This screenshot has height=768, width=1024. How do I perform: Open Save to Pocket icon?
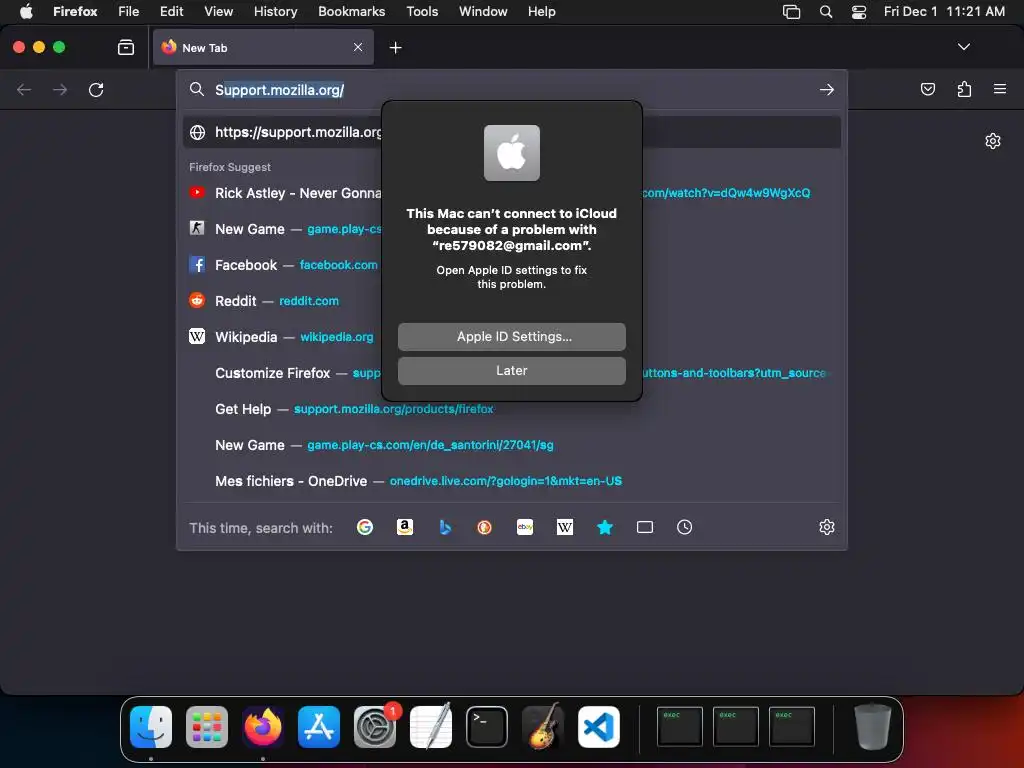coord(927,89)
